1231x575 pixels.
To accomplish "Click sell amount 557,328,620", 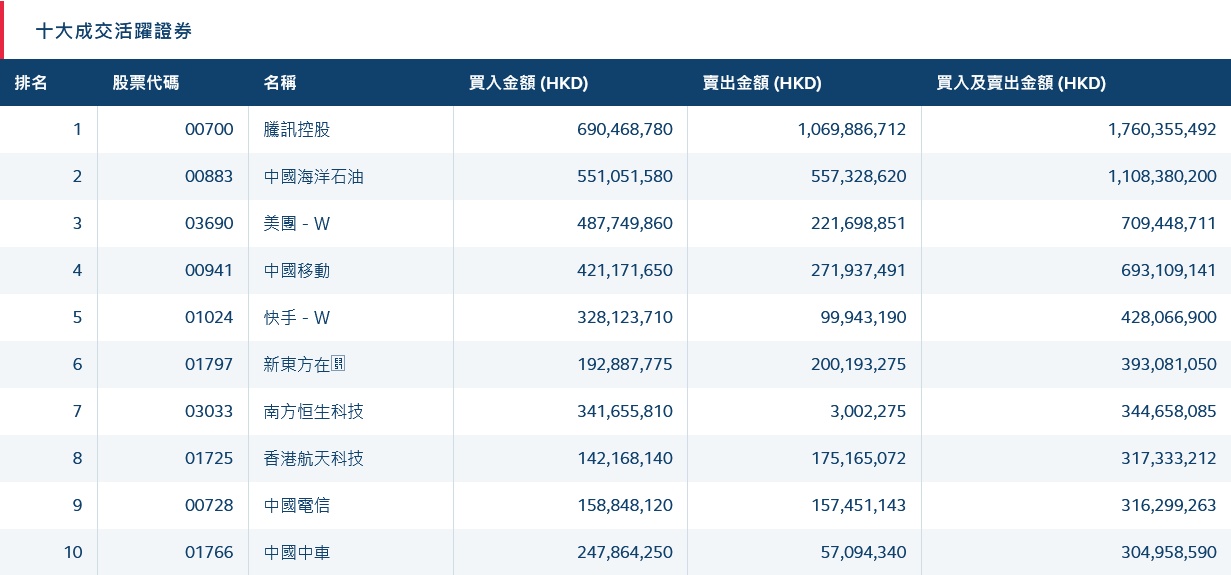I will pyautogui.click(x=859, y=176).
